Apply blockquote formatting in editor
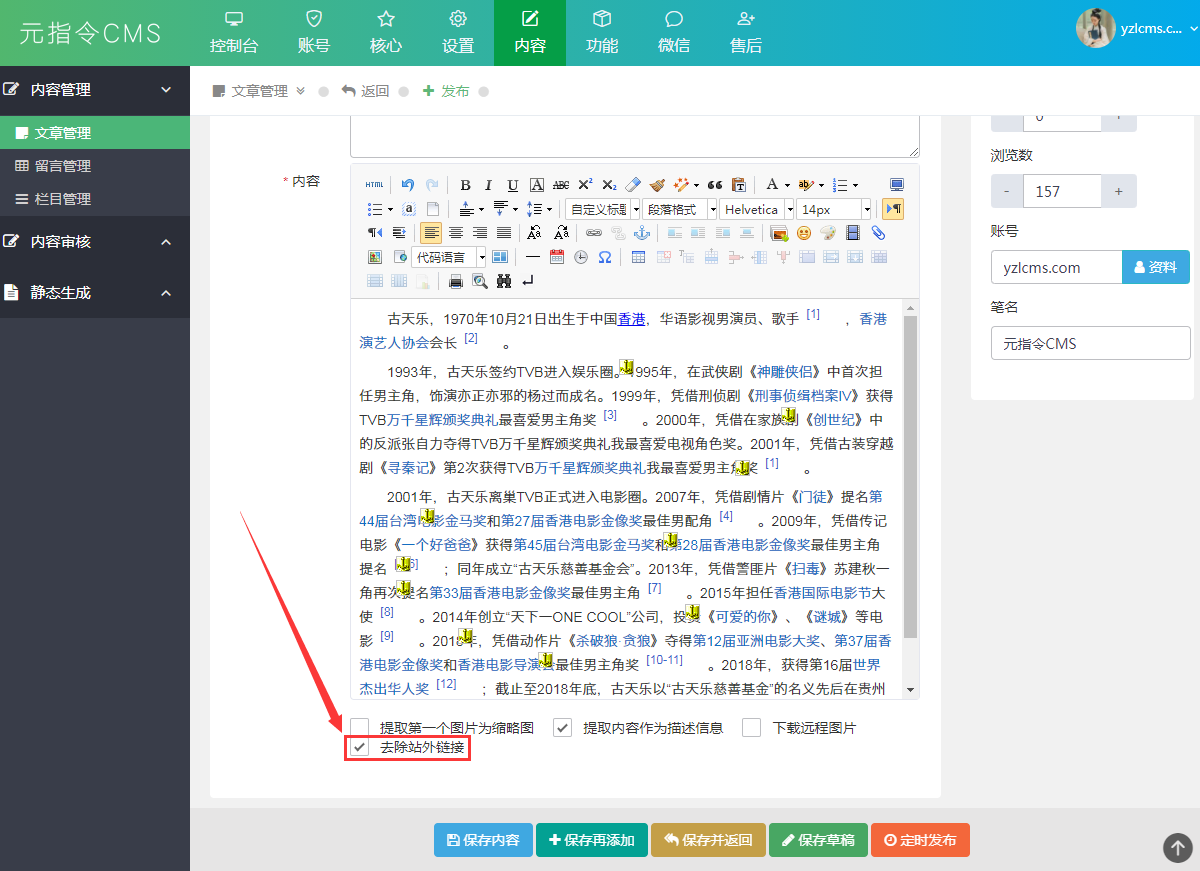1200x871 pixels. 714,185
